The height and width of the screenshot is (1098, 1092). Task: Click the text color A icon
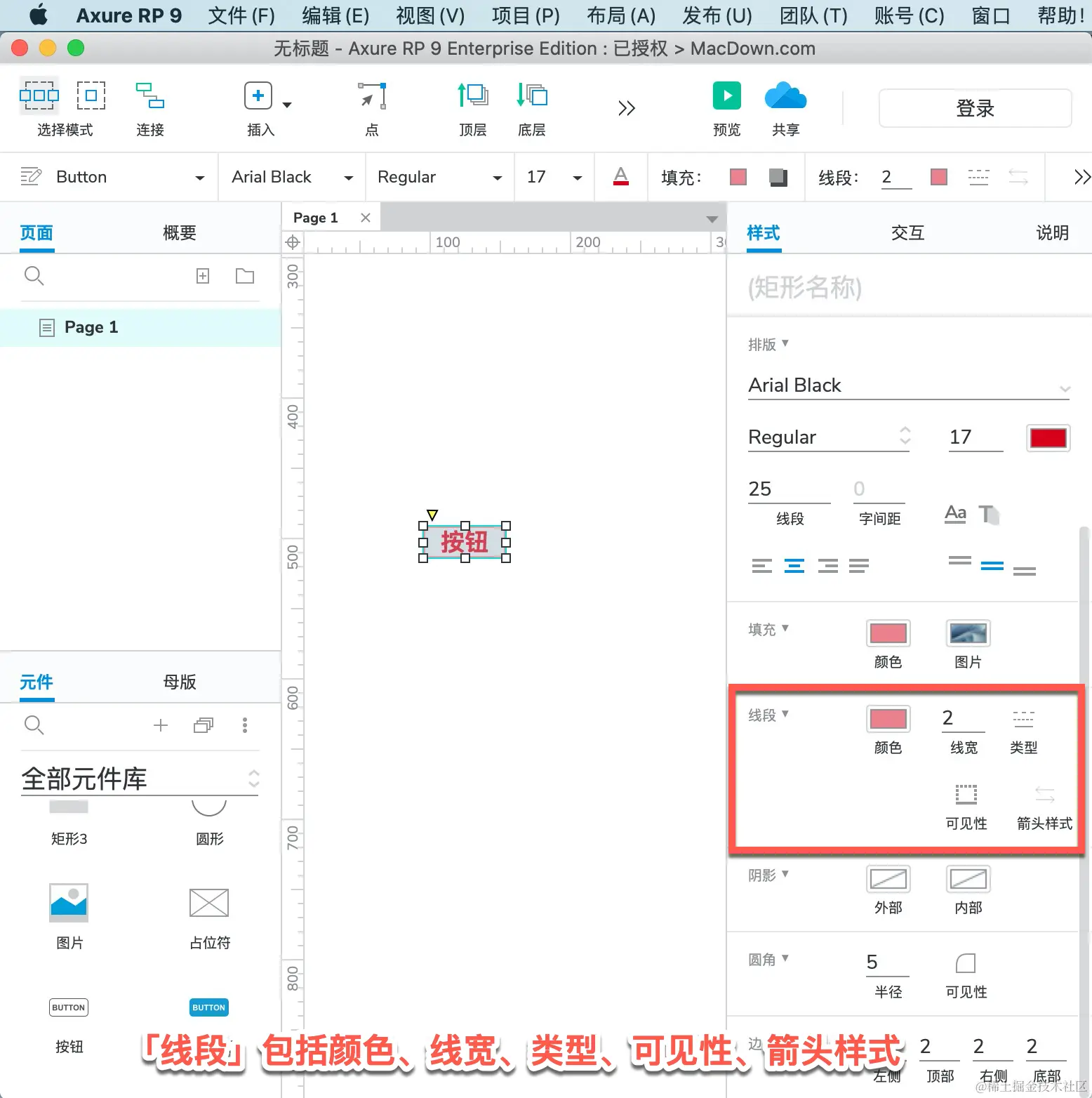[x=621, y=176]
